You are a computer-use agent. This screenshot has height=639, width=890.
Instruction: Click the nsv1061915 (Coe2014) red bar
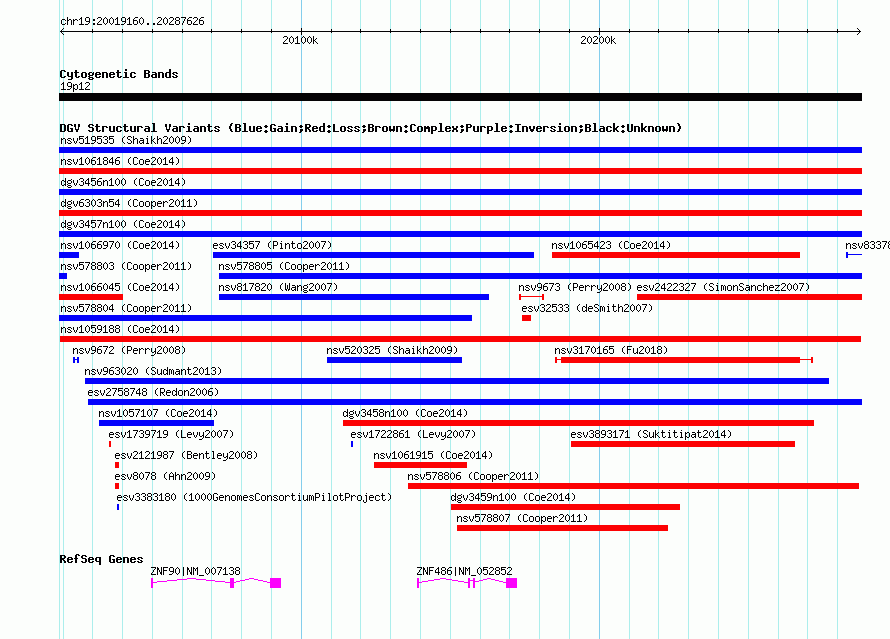pyautogui.click(x=420, y=465)
